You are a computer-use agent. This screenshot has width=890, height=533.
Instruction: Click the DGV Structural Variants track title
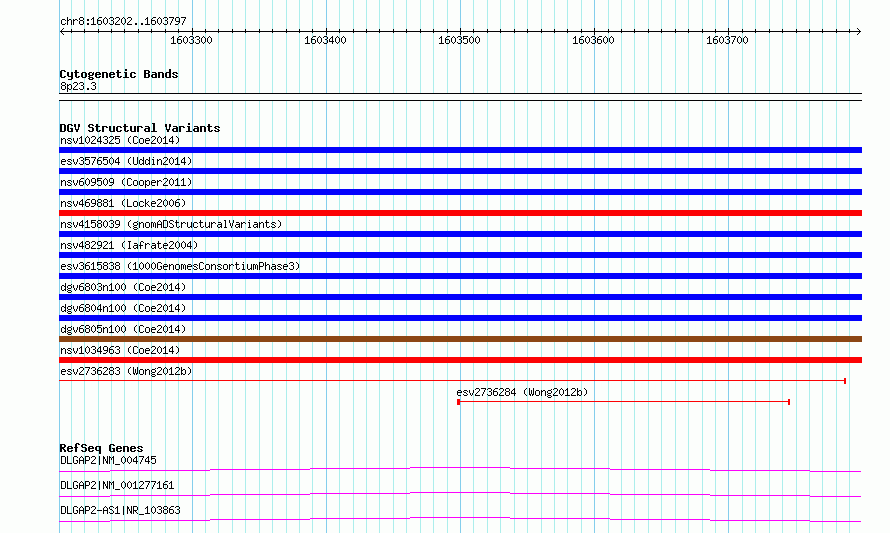[x=140, y=128]
